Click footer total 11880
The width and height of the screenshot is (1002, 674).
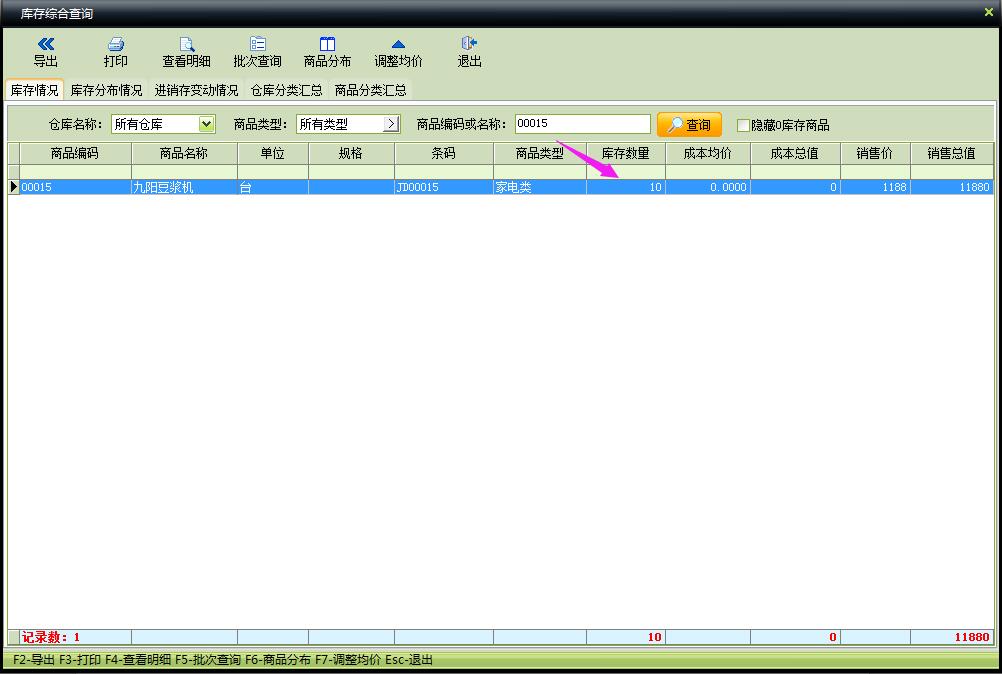[972, 637]
